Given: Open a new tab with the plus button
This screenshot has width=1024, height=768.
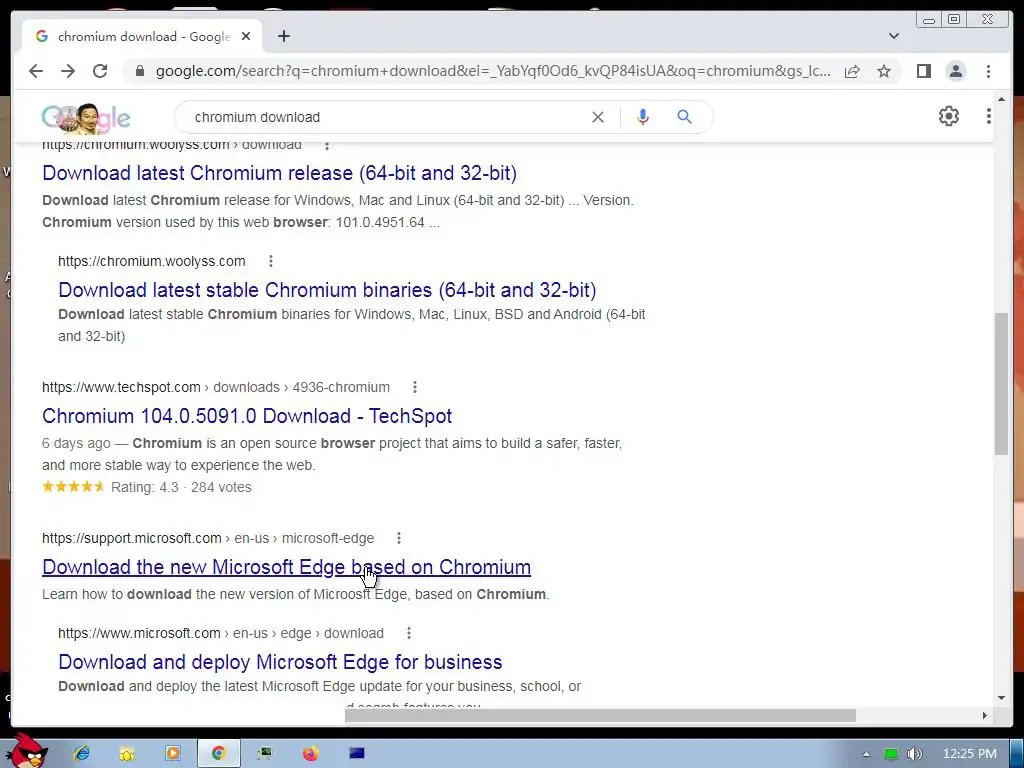Looking at the screenshot, I should point(283,36).
